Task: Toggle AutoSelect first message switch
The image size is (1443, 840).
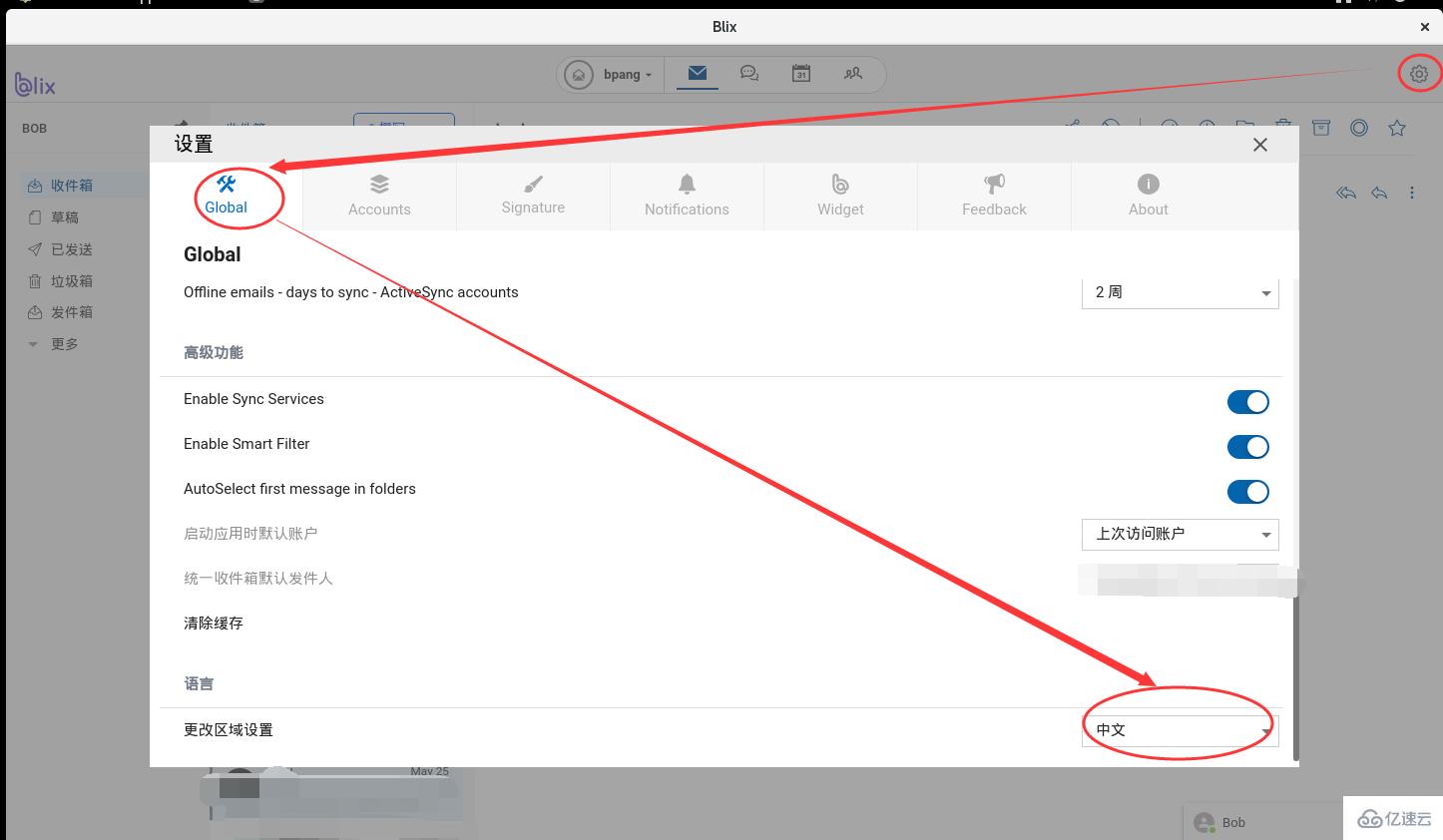Action: tap(1247, 492)
